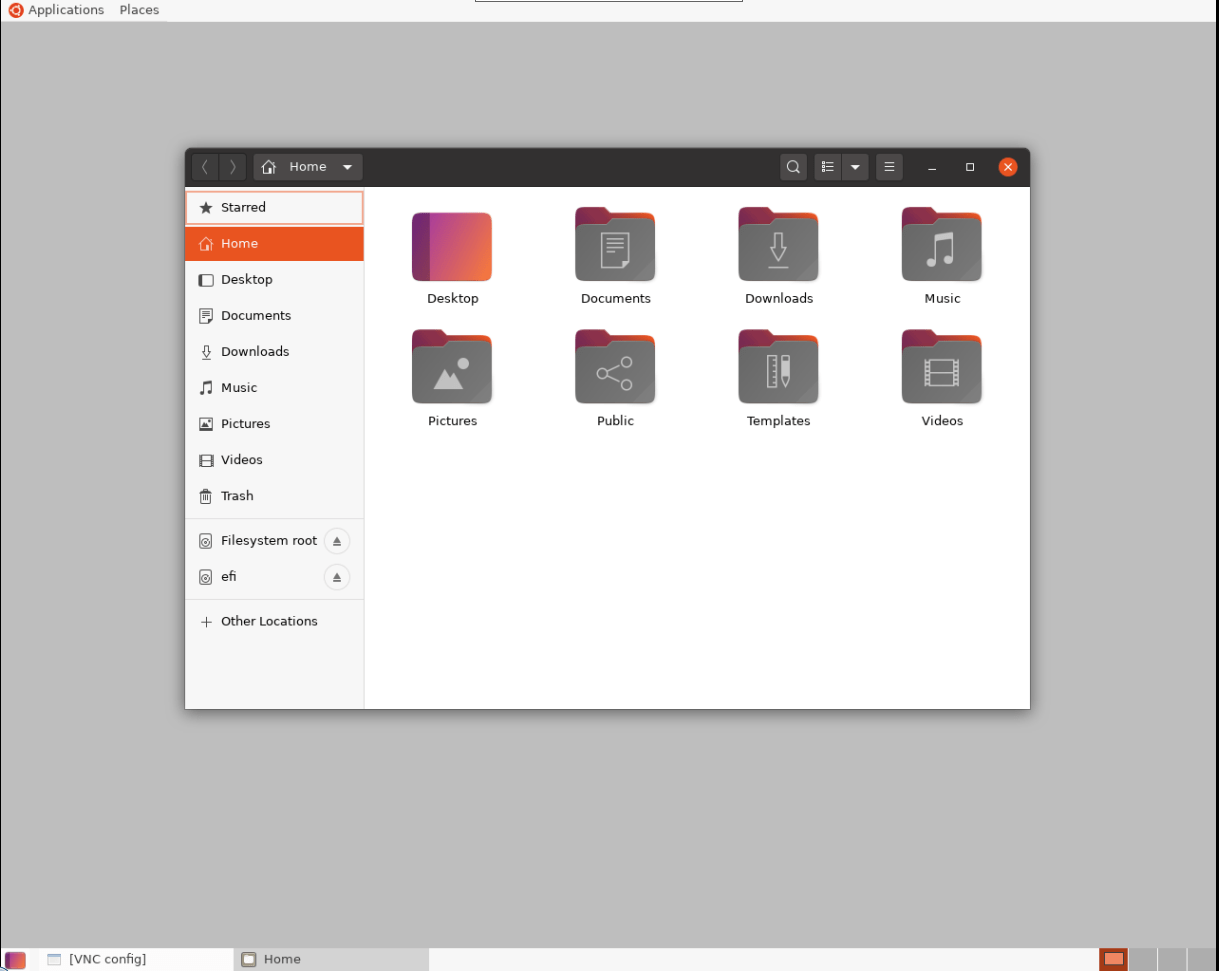Click the Home window in the taskbar
Viewport: 1219px width, 971px height.
(330, 959)
